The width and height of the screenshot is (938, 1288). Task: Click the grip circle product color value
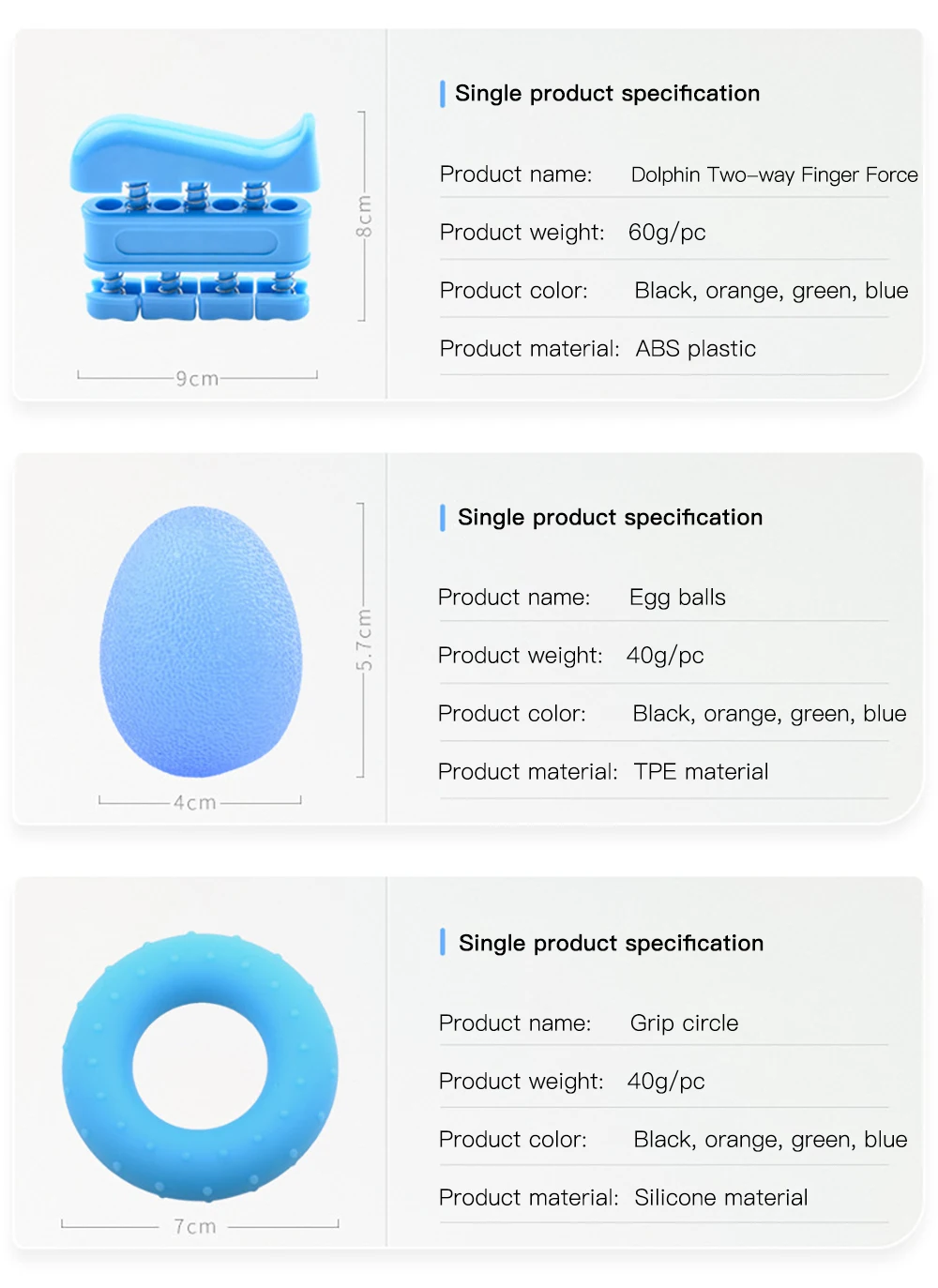[x=770, y=1140]
